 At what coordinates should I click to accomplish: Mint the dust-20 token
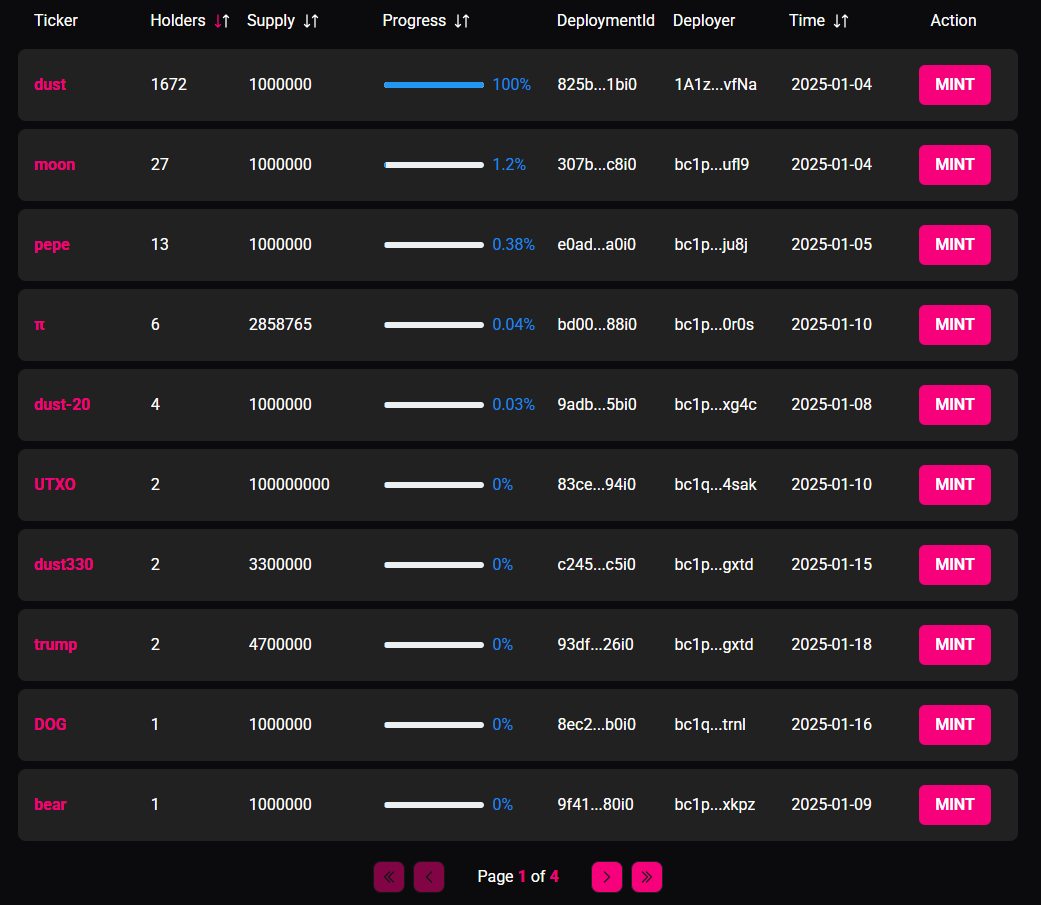(955, 405)
